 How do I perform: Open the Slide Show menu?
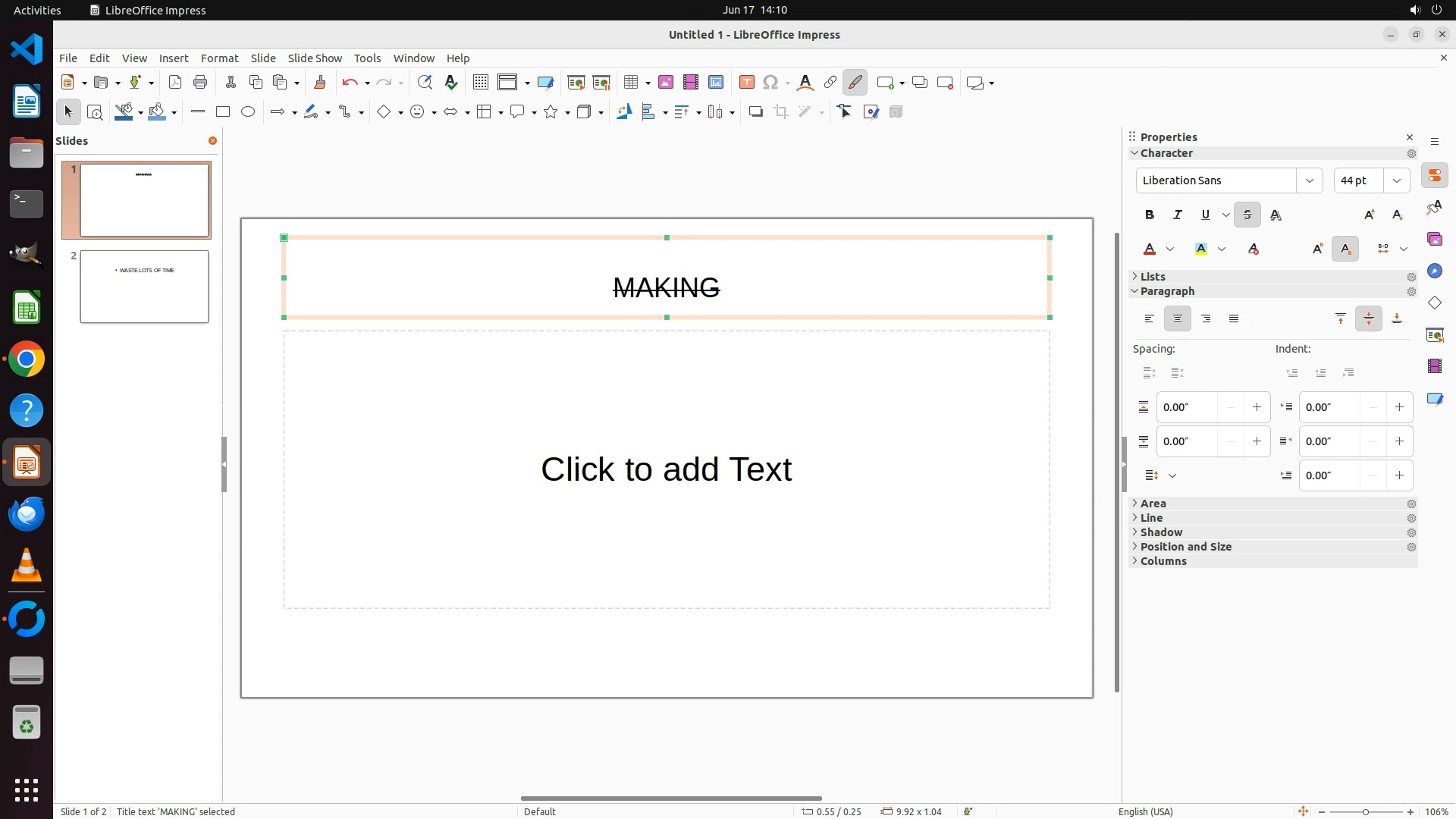tap(315, 58)
